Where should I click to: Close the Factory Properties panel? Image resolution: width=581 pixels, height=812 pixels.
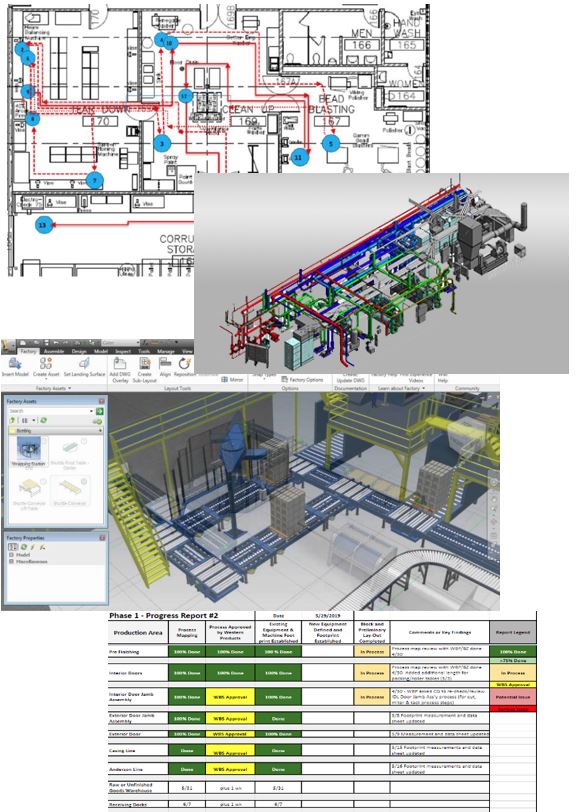tap(102, 538)
